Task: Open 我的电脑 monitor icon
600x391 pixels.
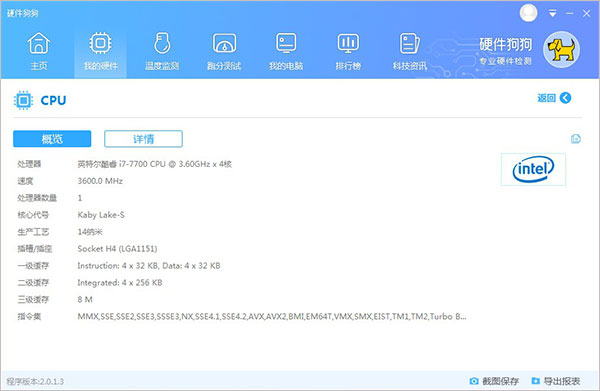Action: (x=286, y=43)
